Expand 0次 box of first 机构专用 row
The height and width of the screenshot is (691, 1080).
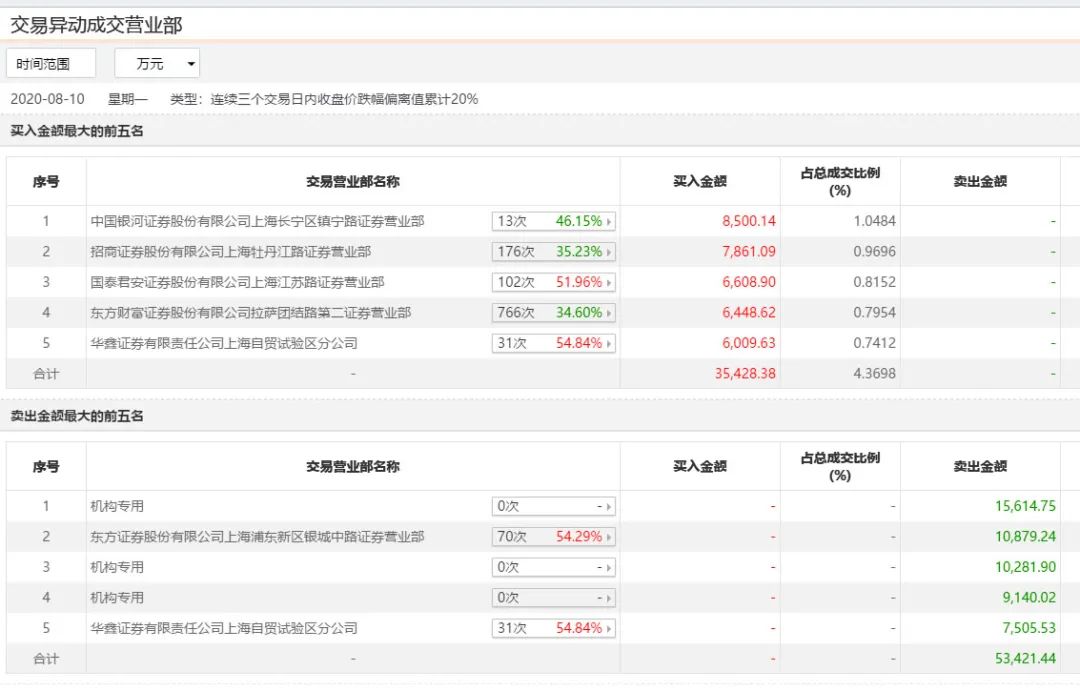[x=553, y=506]
